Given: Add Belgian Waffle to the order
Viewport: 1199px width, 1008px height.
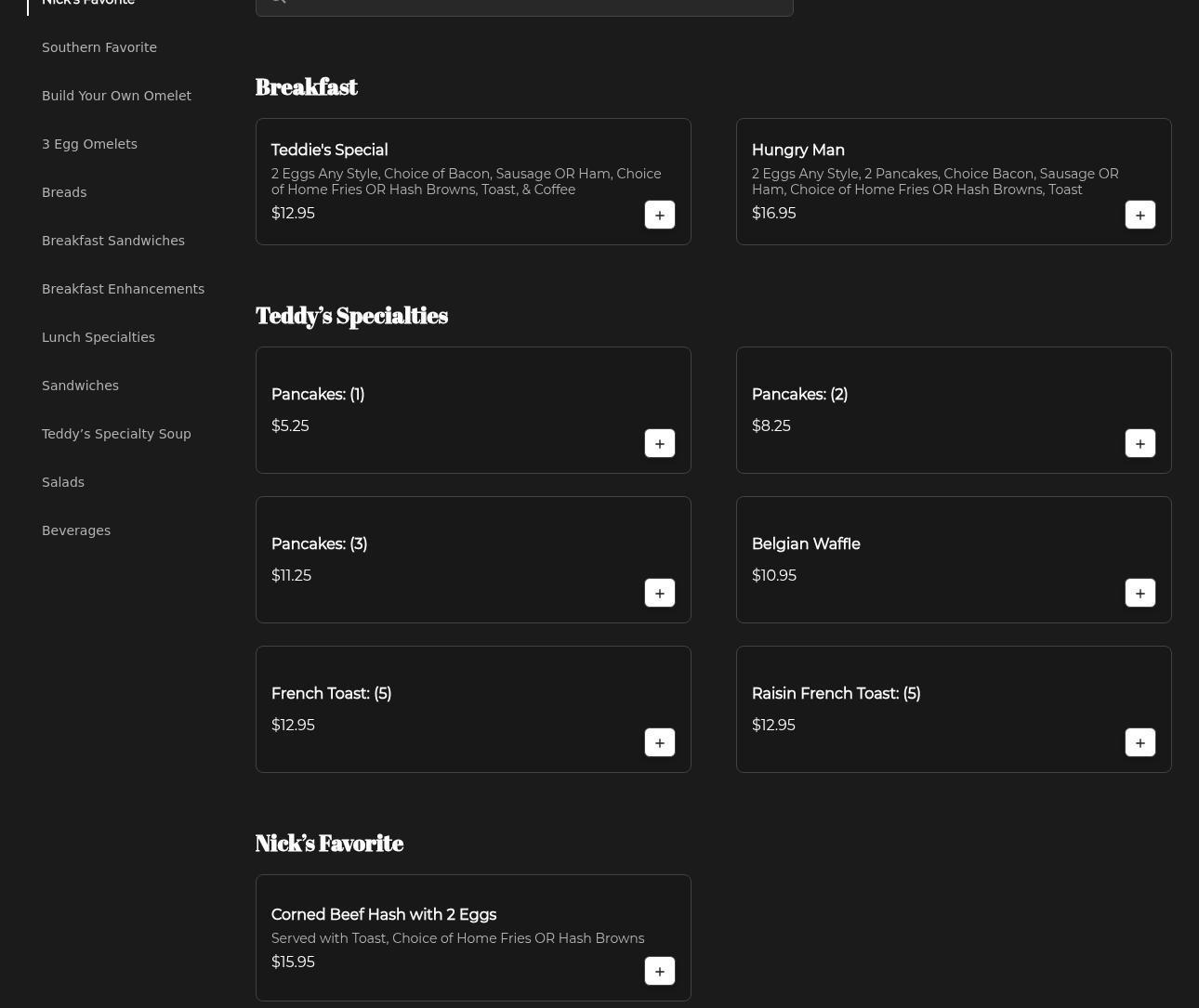Looking at the screenshot, I should pos(1140,593).
